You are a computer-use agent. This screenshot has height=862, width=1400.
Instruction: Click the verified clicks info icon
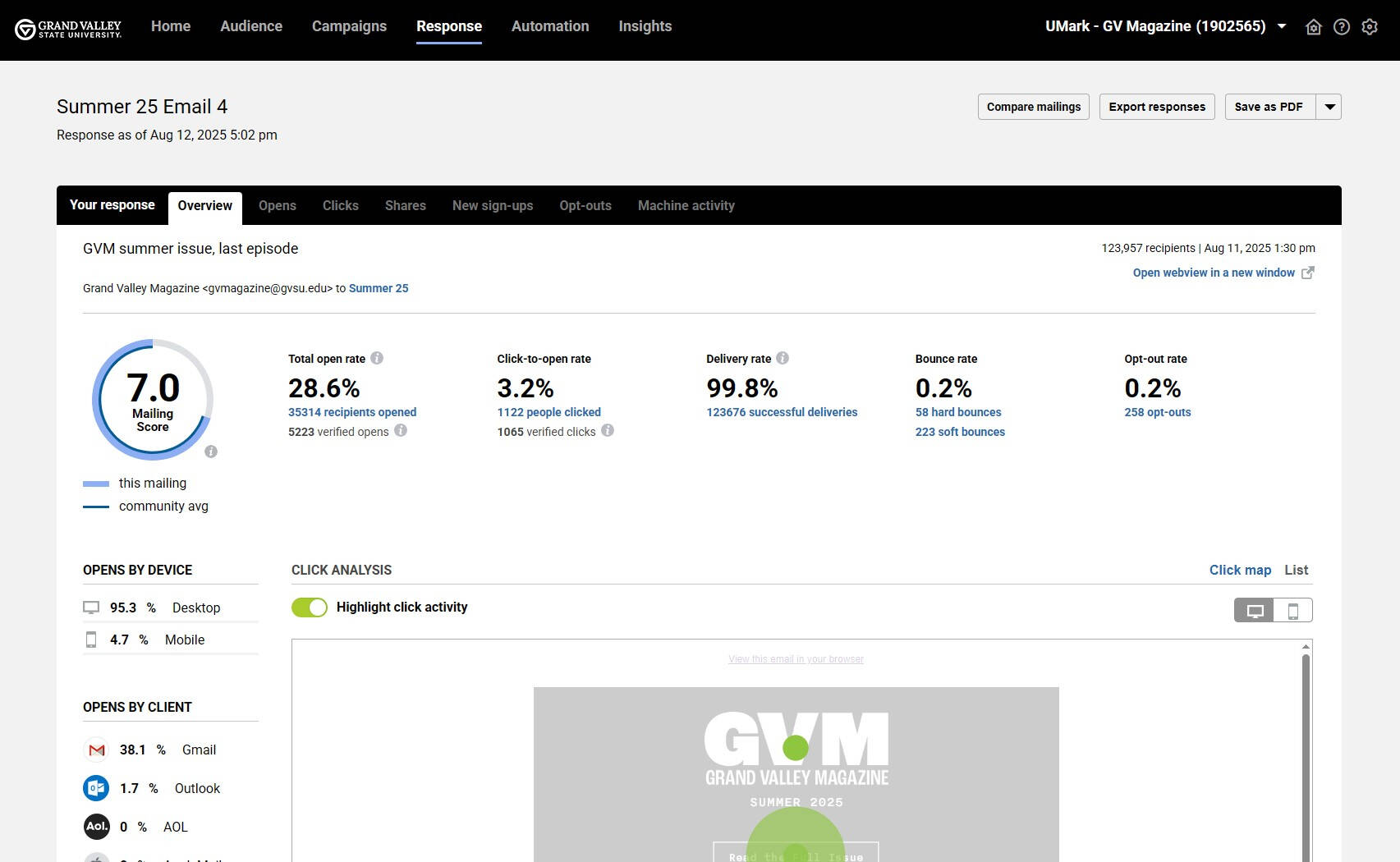[608, 431]
